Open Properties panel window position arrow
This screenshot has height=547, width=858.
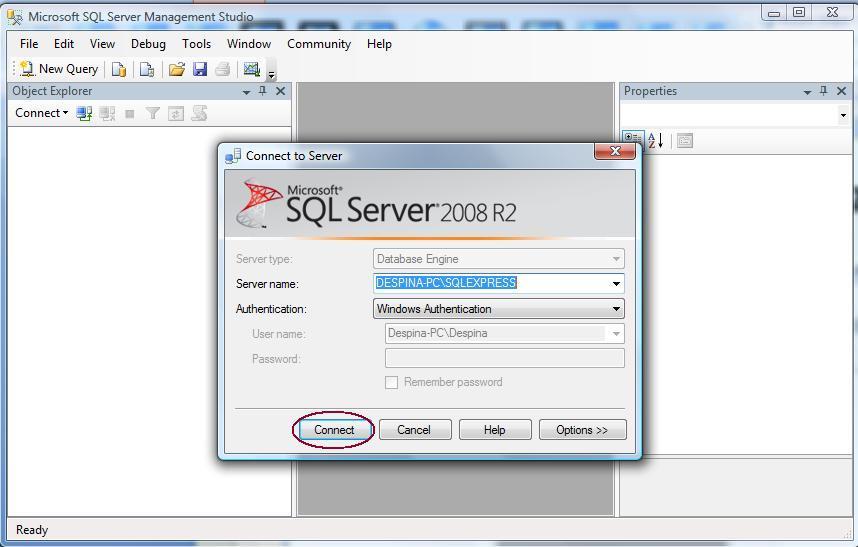807,92
